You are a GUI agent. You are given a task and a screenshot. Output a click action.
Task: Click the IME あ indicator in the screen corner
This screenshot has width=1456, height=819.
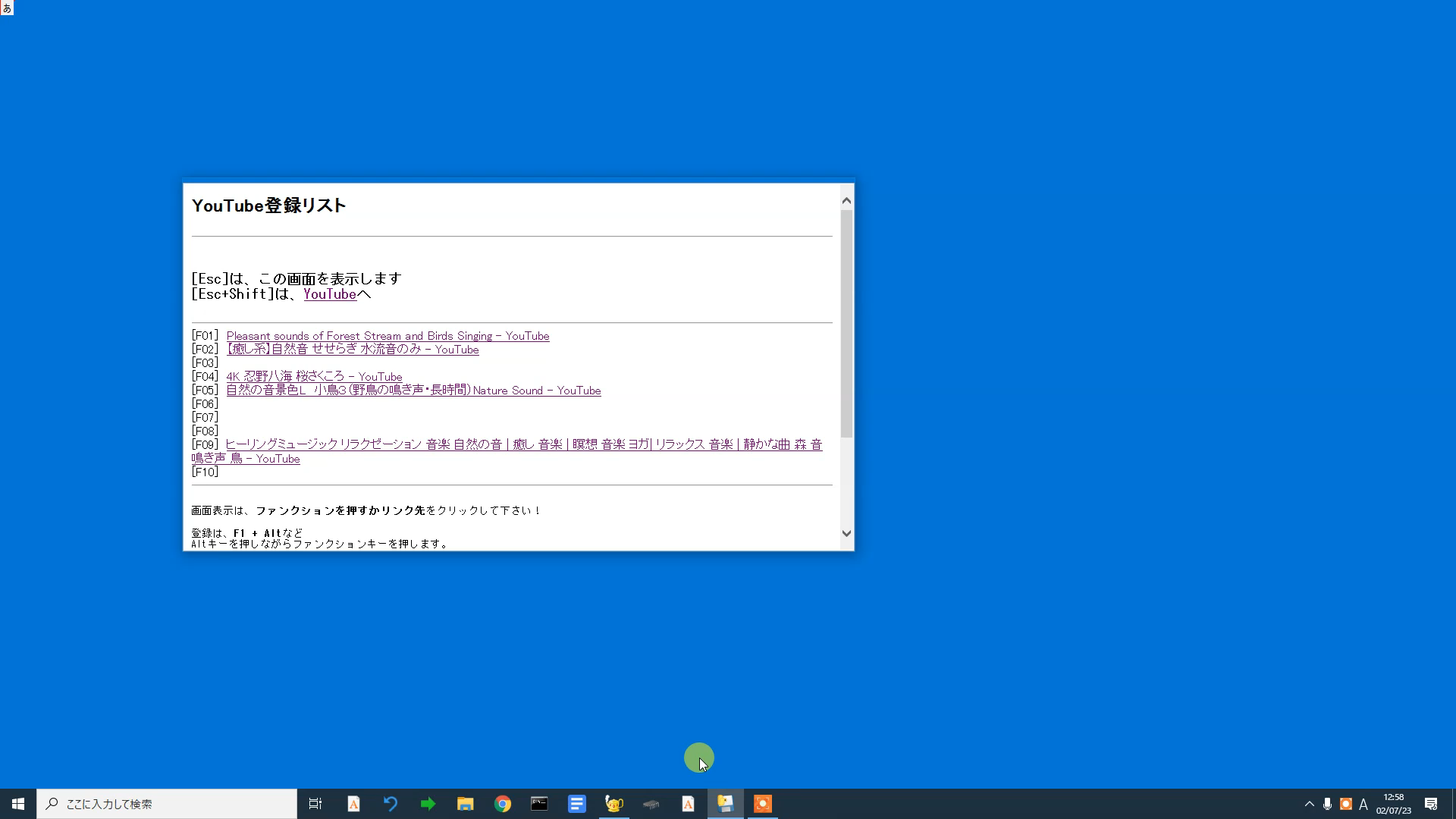pos(7,8)
